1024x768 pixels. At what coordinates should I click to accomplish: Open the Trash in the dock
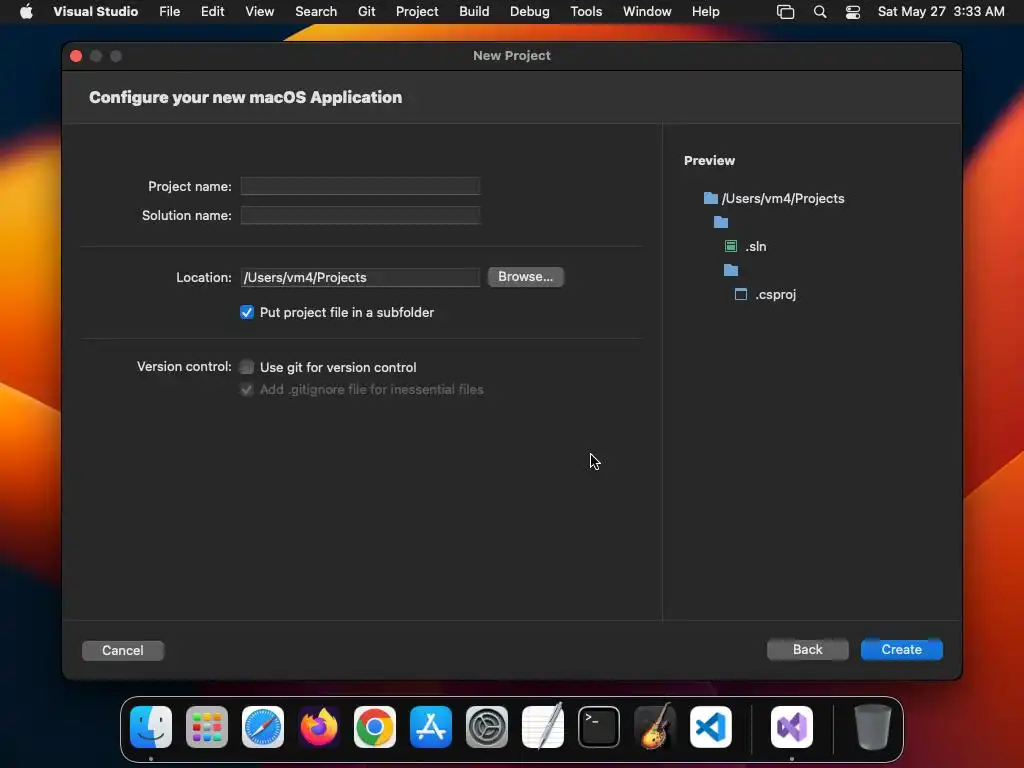click(x=872, y=727)
